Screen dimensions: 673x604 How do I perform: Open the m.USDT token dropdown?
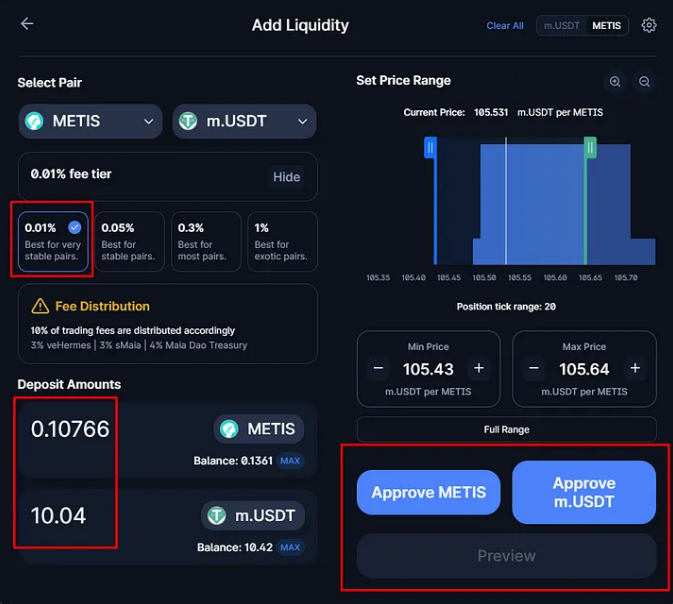click(244, 121)
